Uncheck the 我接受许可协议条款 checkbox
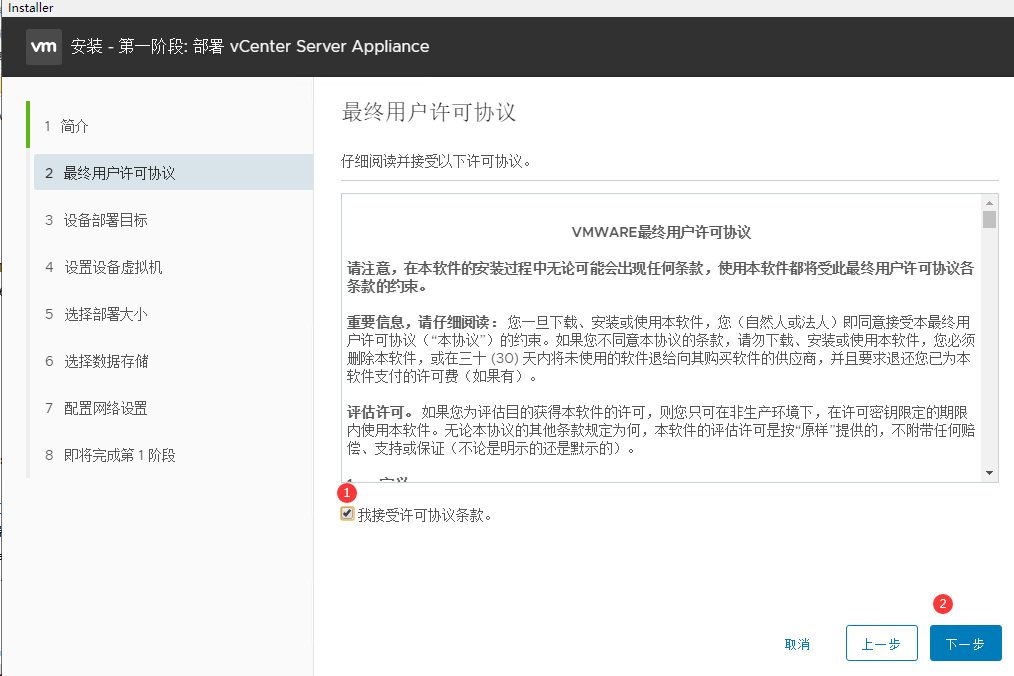The width and height of the screenshot is (1014, 676). pos(347,514)
